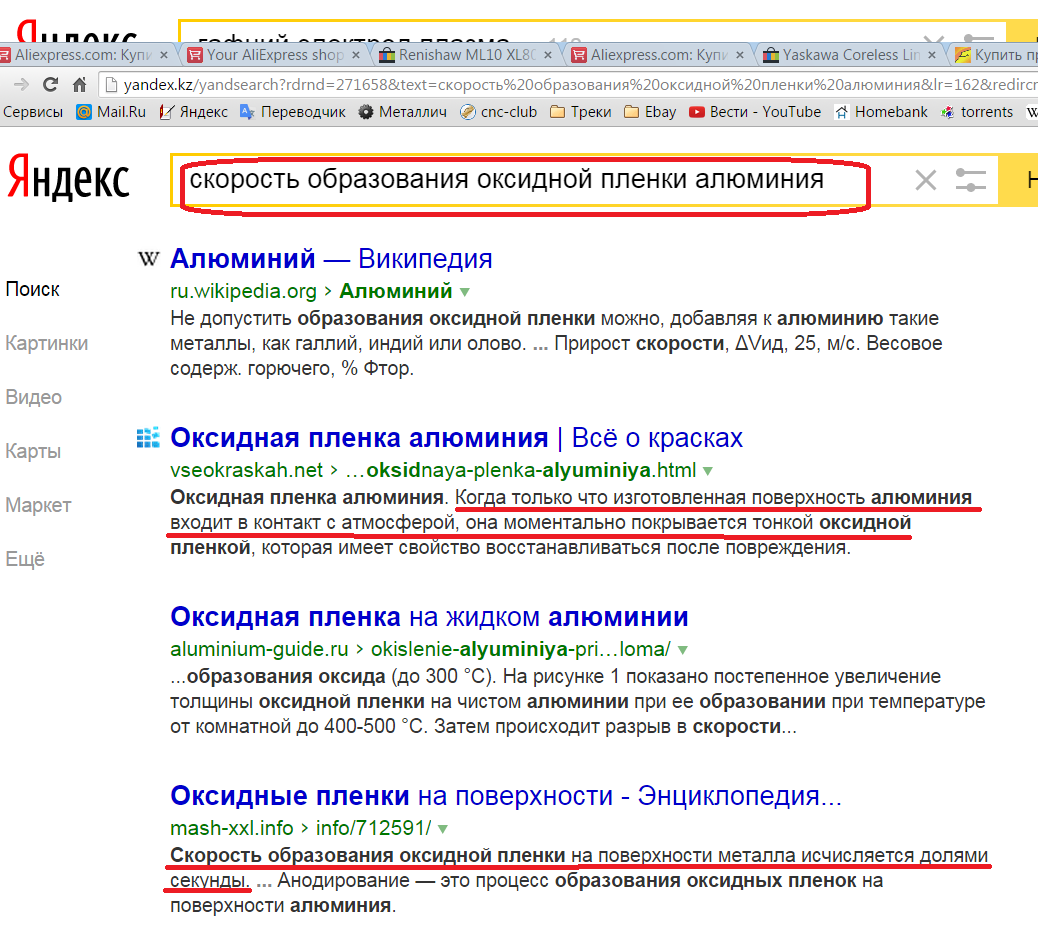Expand the dropdown arrow after ru.wikipedia.org Алюминий
Viewport: 1038px width, 939px height.
[x=465, y=292]
